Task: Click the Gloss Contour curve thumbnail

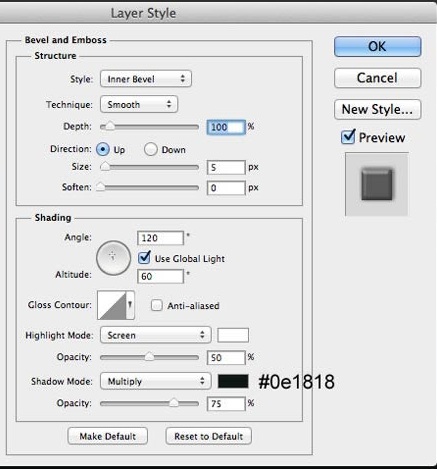Action: (112, 305)
